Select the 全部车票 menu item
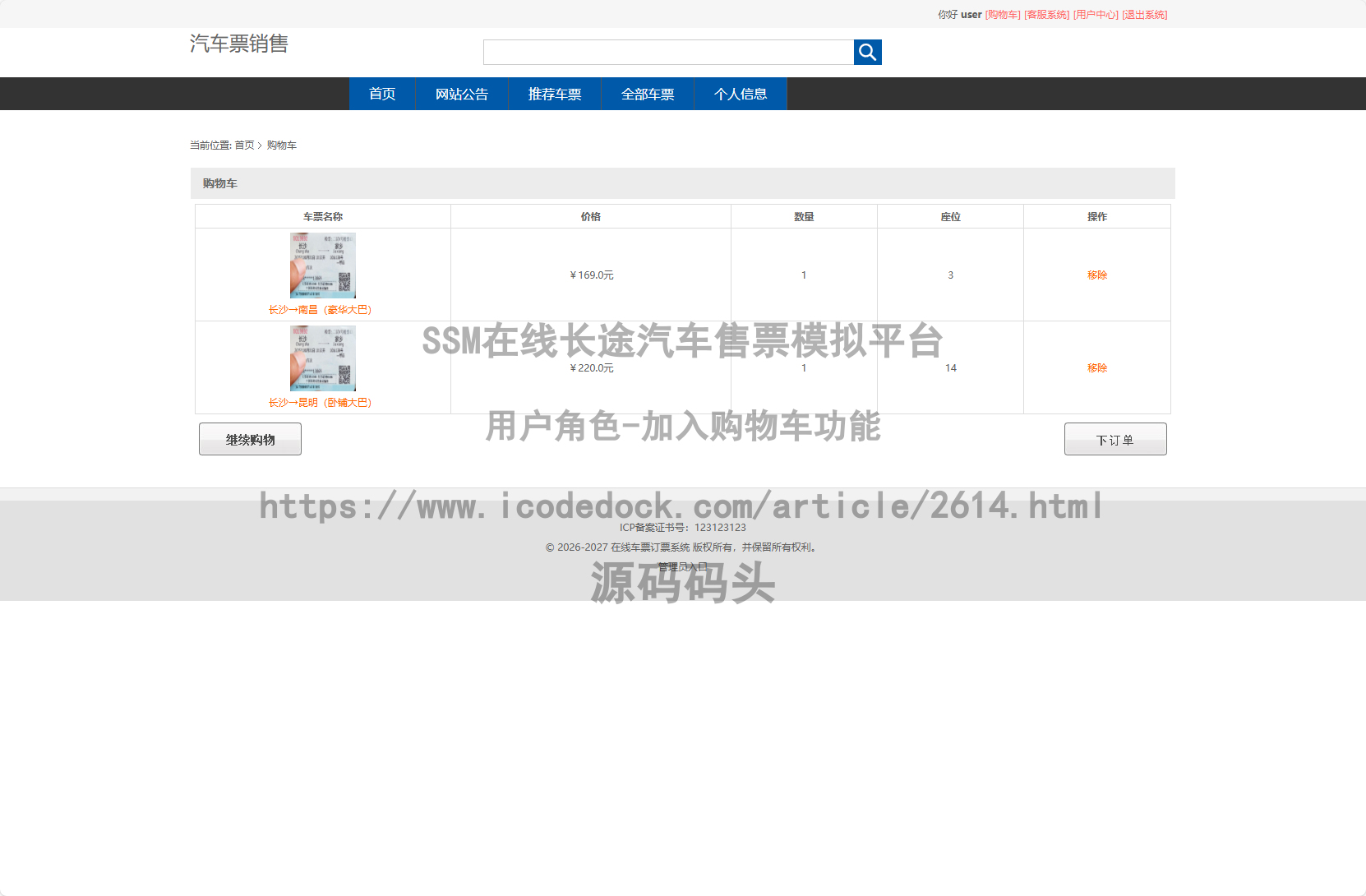Screen dimensions: 1366x896 click(x=648, y=95)
